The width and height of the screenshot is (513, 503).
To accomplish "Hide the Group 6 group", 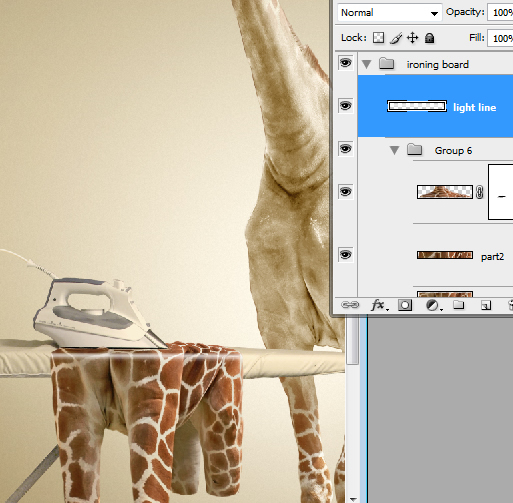I will coord(346,148).
